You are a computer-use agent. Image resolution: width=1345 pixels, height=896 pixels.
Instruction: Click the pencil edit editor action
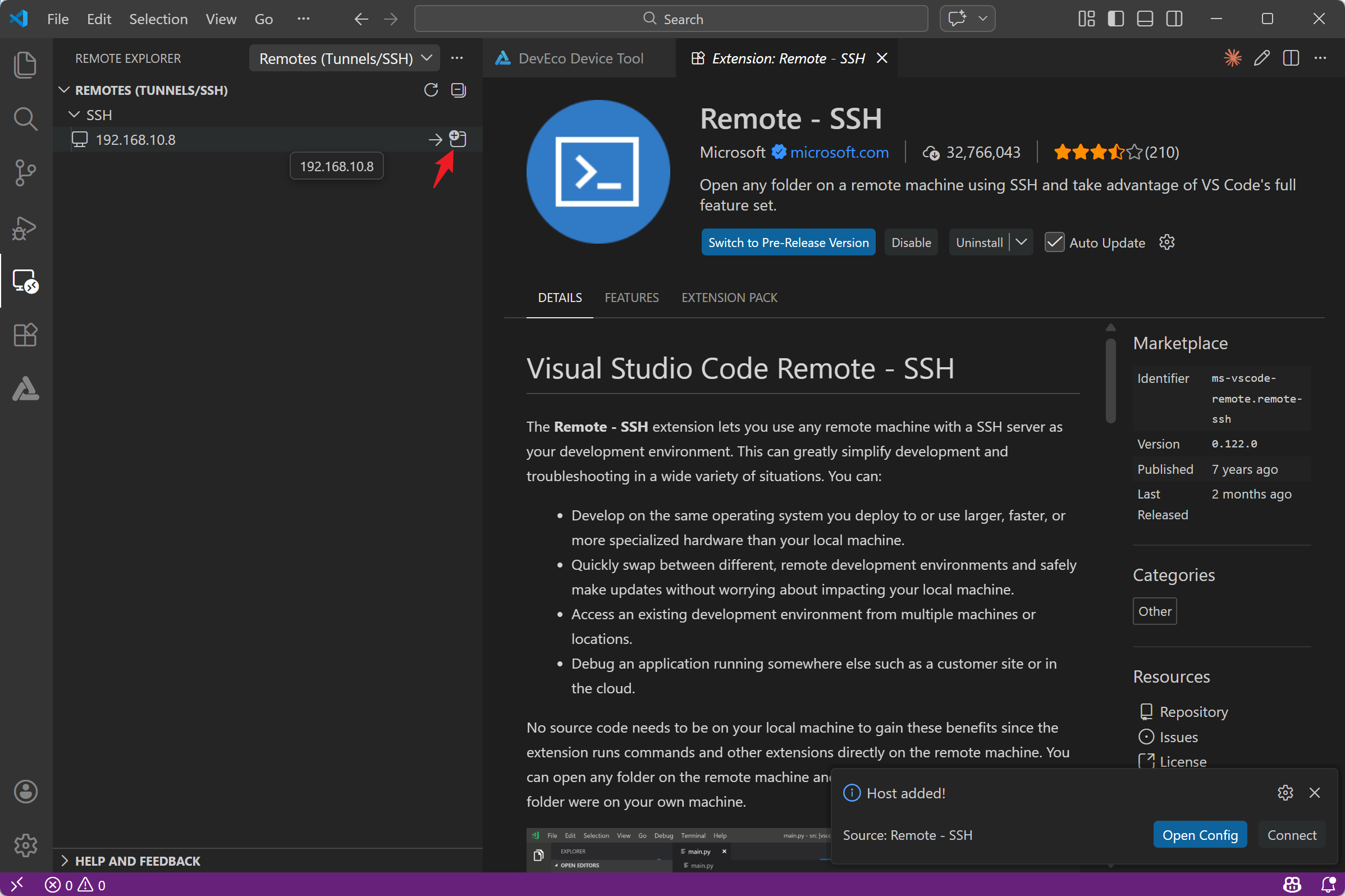pos(1261,58)
